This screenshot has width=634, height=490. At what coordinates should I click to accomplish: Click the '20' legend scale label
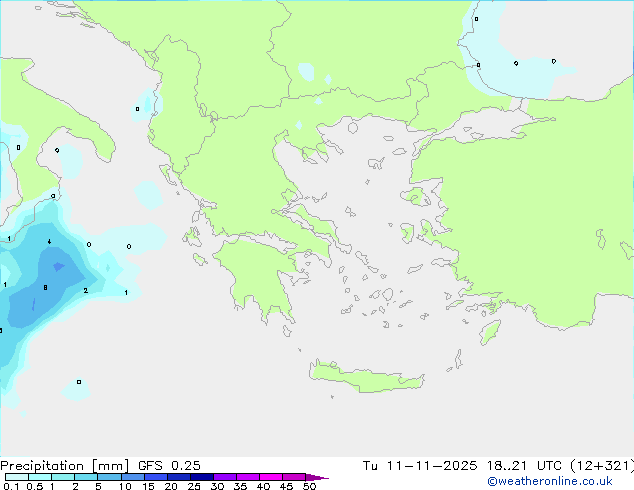pyautogui.click(x=171, y=486)
